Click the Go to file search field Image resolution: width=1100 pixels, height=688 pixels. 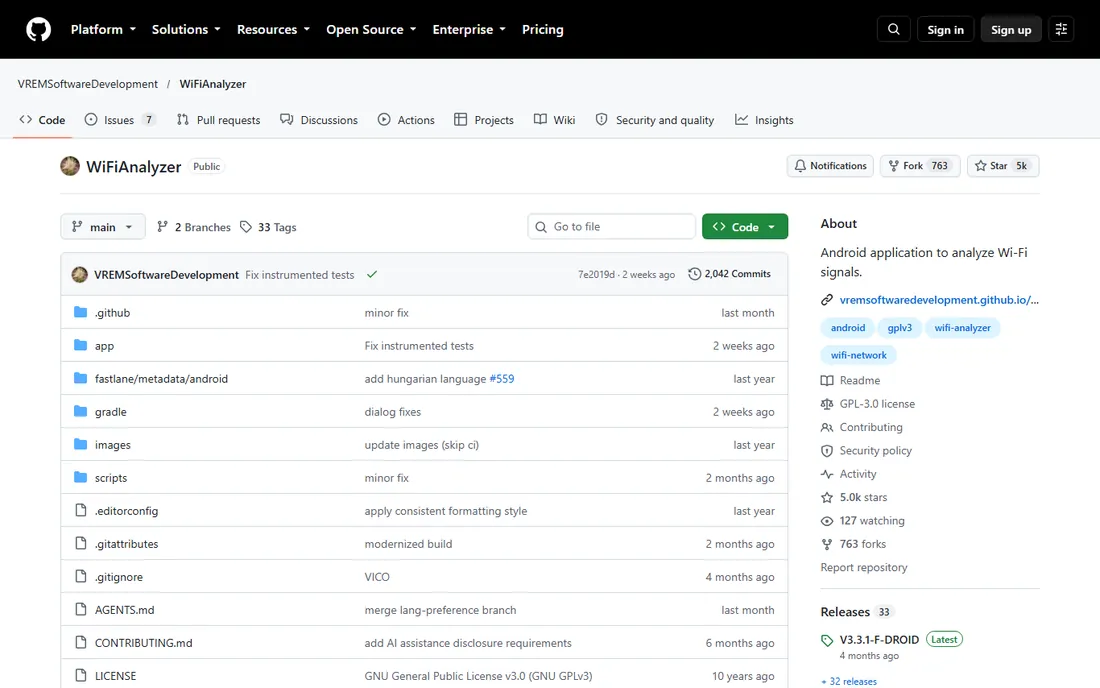[611, 227]
